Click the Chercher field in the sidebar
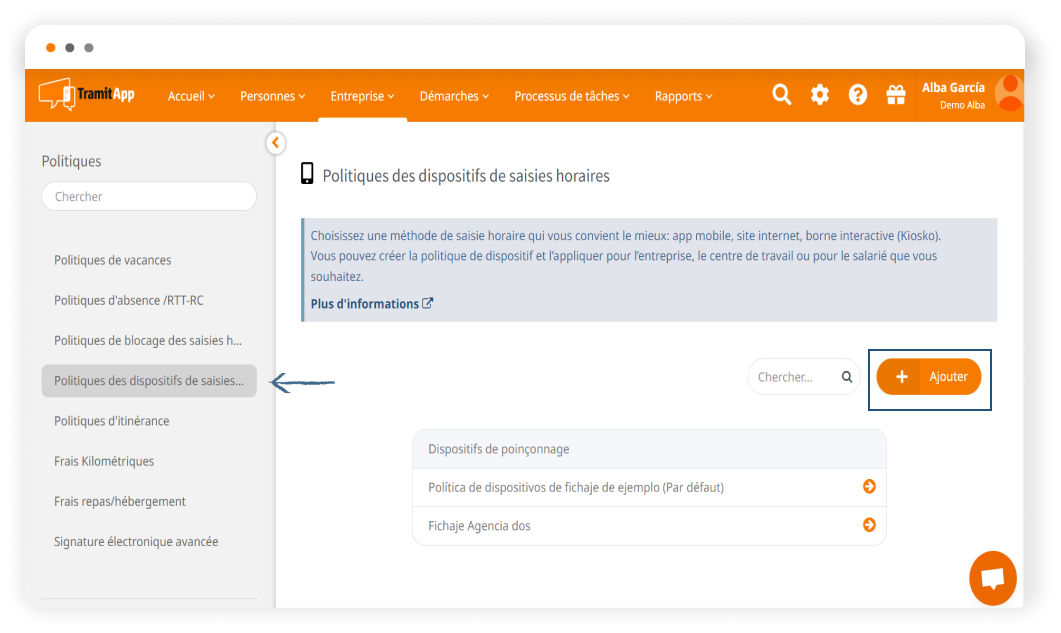Screen dimensions: 1061x633 (149, 197)
